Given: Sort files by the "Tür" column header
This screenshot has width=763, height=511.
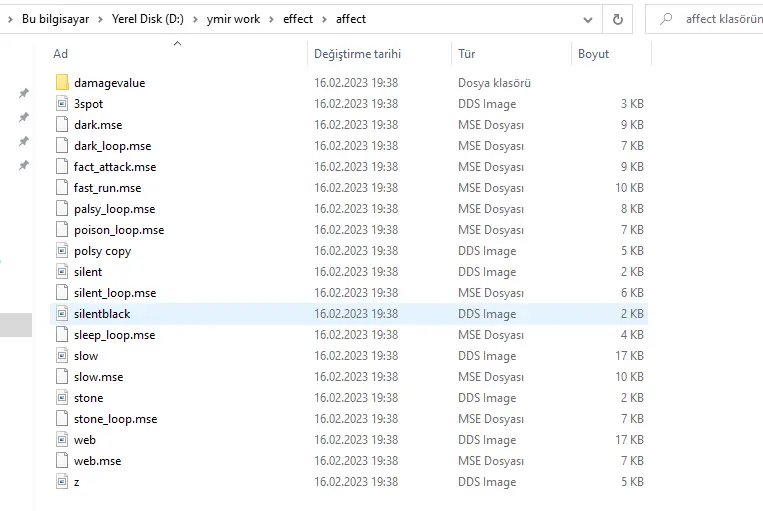Looking at the screenshot, I should point(467,54).
